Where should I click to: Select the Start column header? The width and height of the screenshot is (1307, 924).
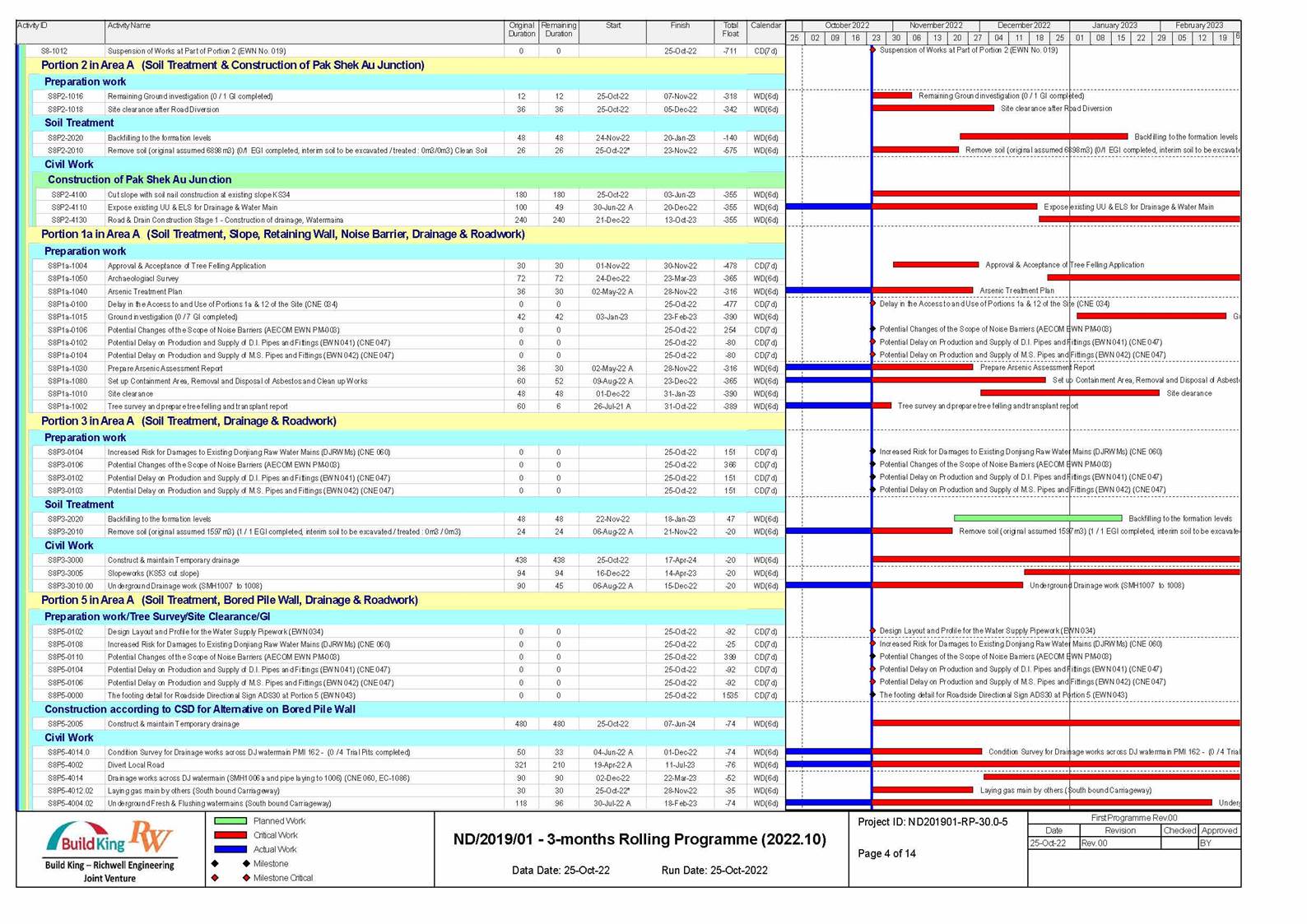612,32
